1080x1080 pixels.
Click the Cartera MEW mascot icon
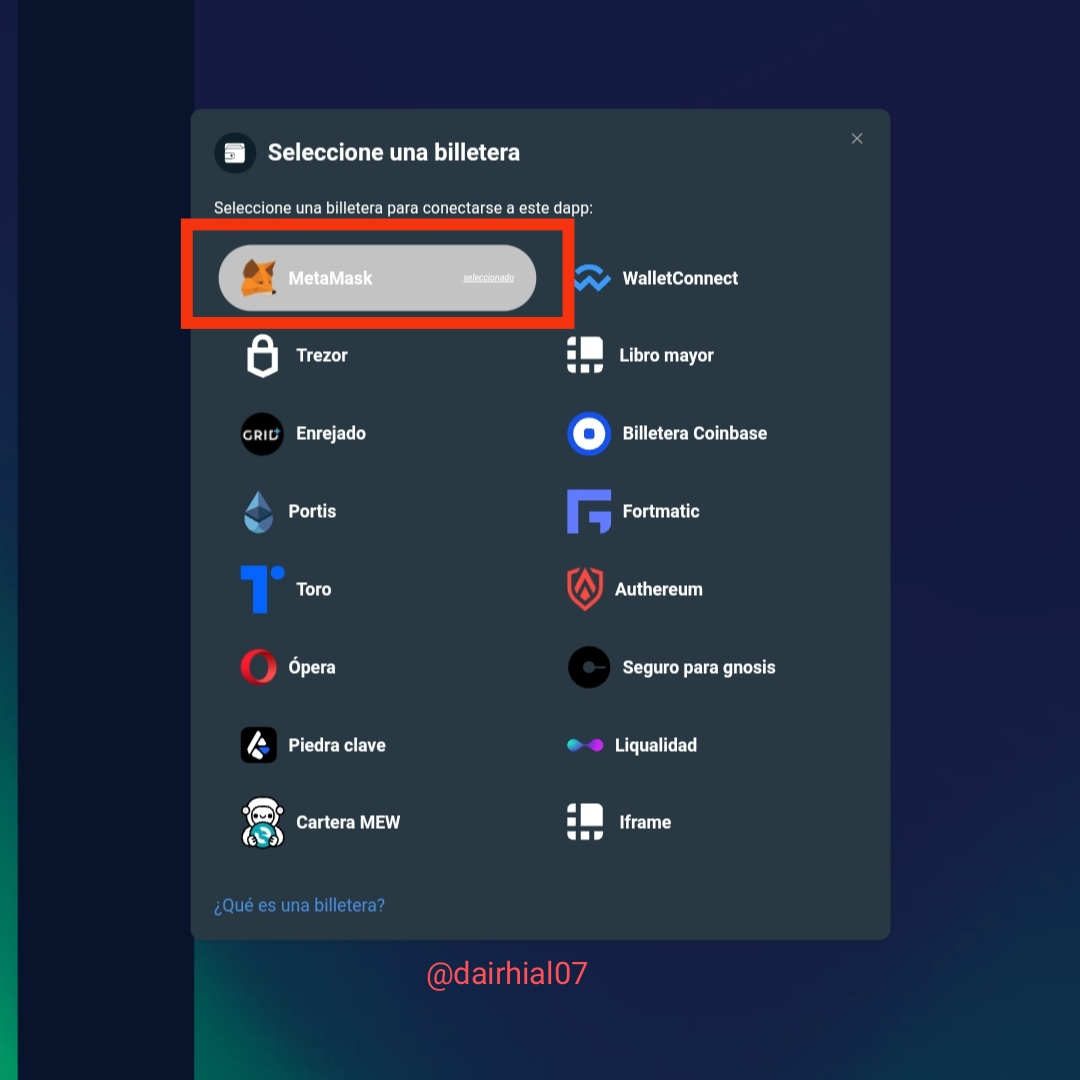pos(262,822)
